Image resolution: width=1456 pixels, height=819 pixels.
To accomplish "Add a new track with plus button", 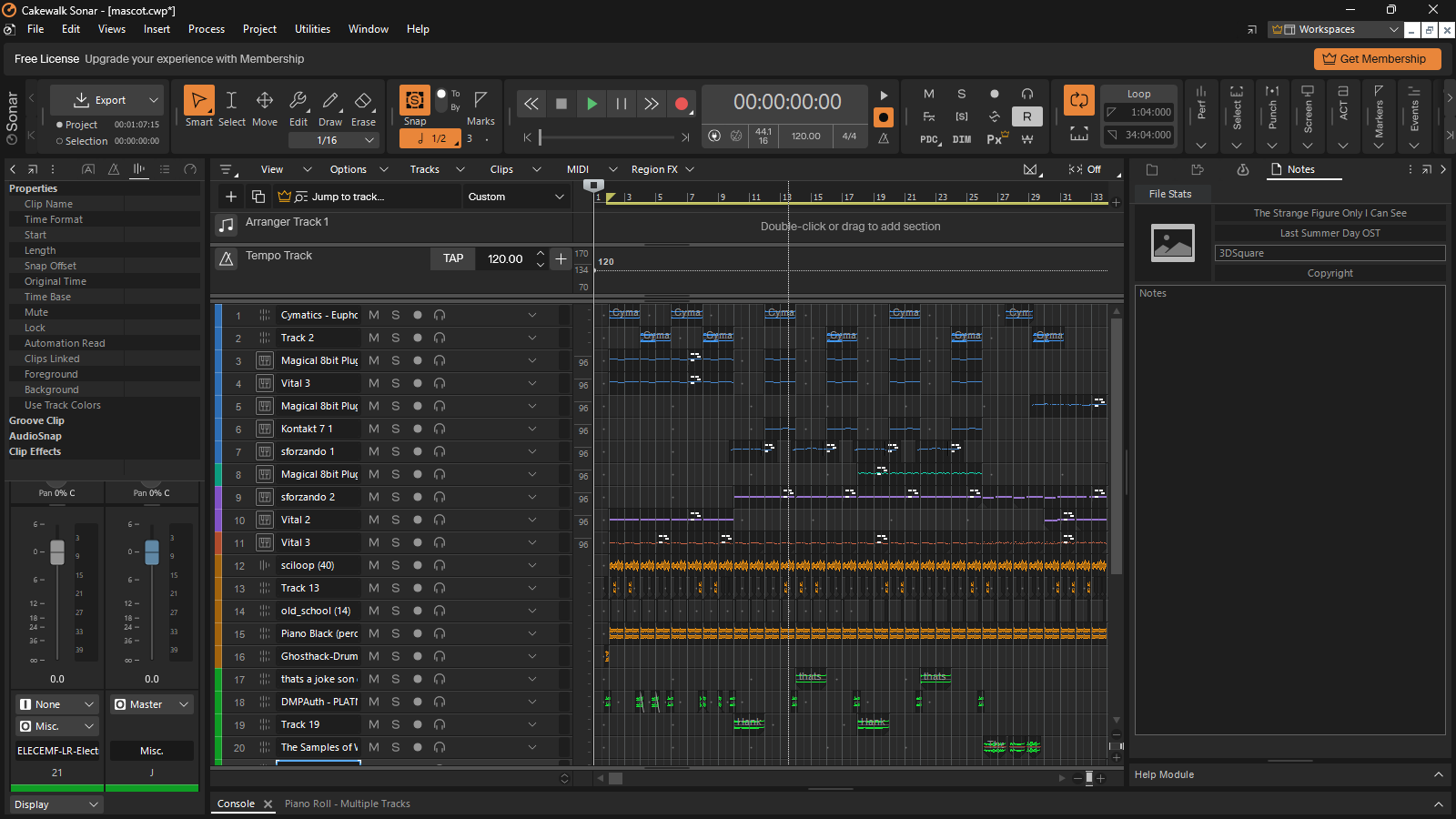I will point(231,197).
